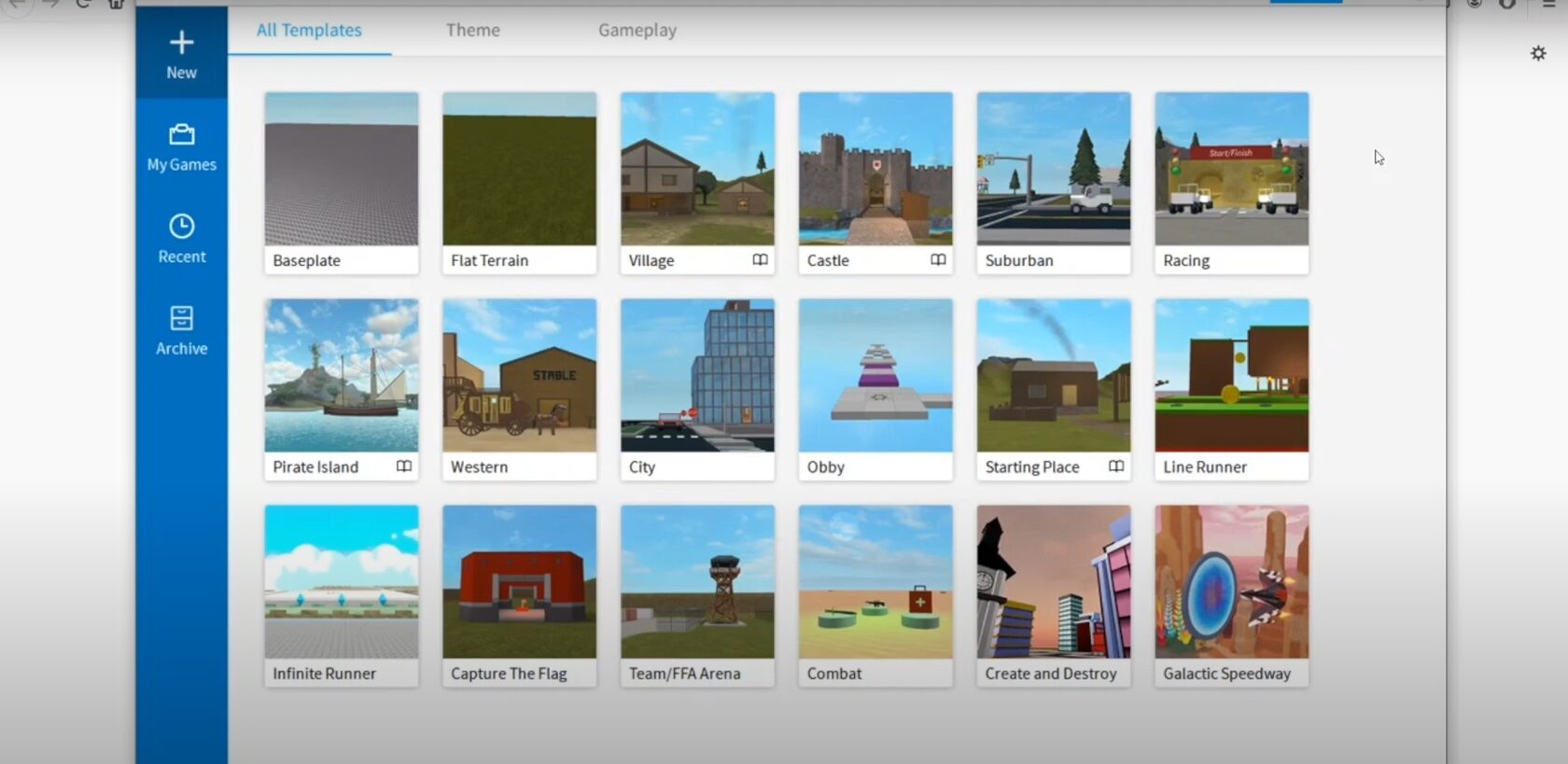The image size is (1568, 764).
Task: Click the Flat Terrain label text
Action: (489, 260)
